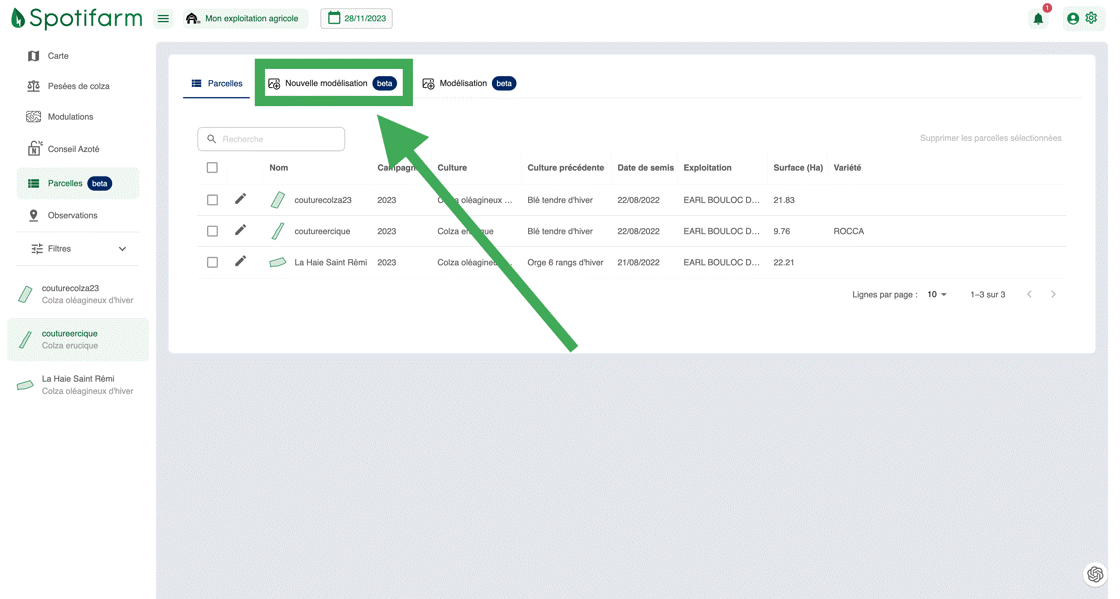This screenshot has height=599, width=1120.
Task: Select all rows with header checkbox
Action: [x=212, y=168]
